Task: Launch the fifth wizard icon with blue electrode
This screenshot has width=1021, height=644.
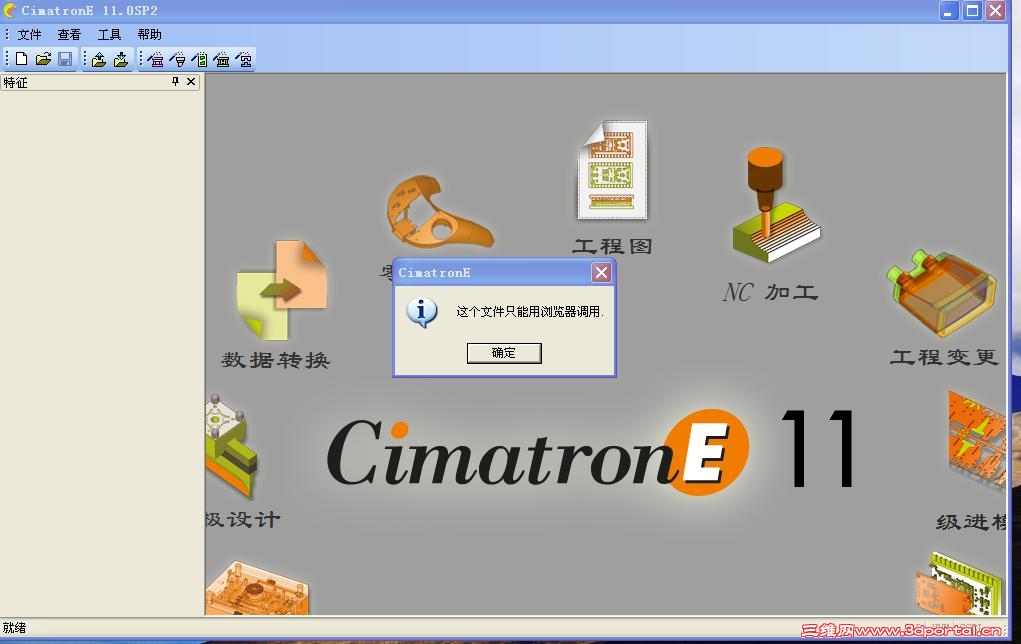Action: 244,60
